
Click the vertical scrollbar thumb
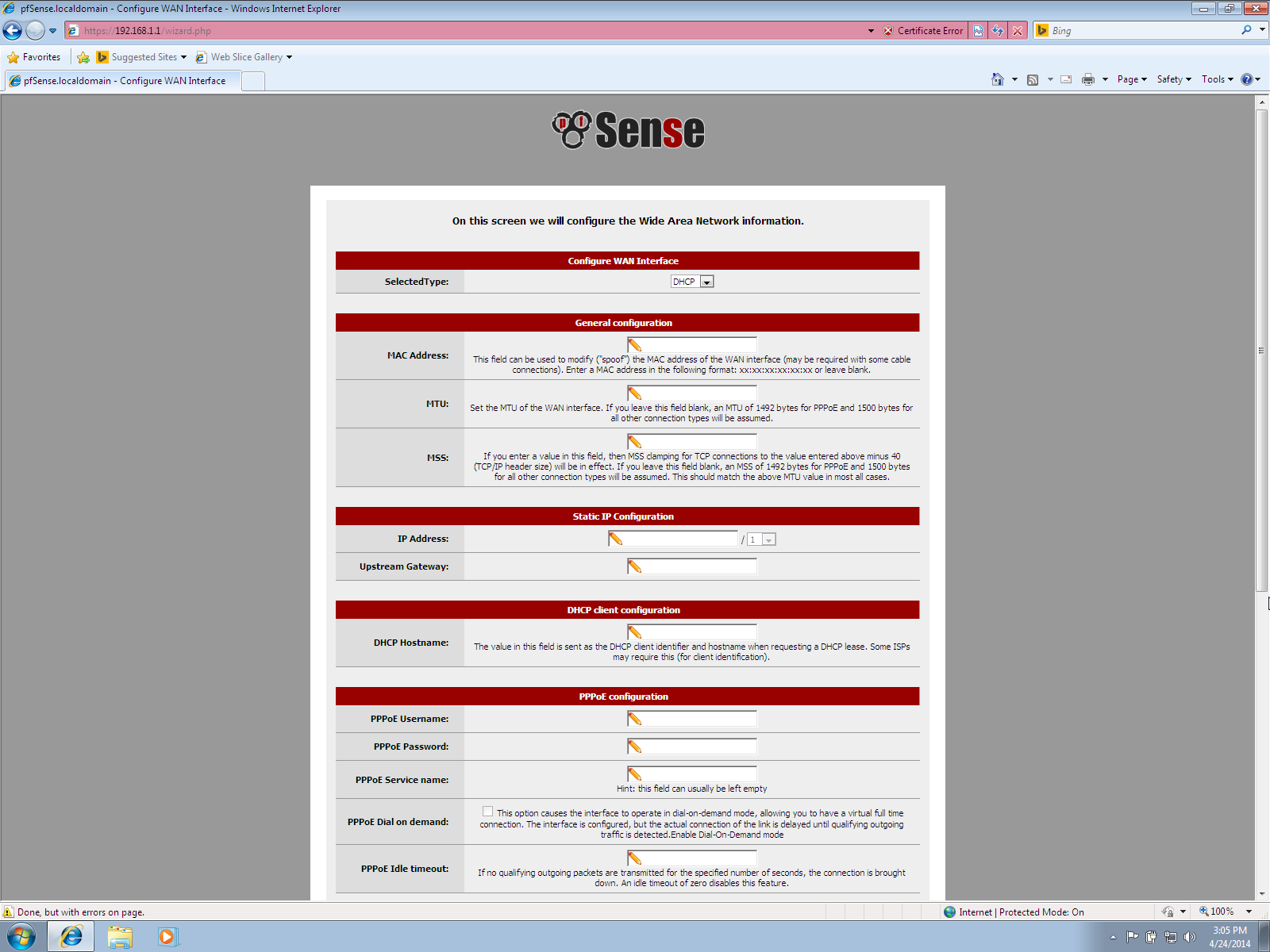pos(1262,350)
